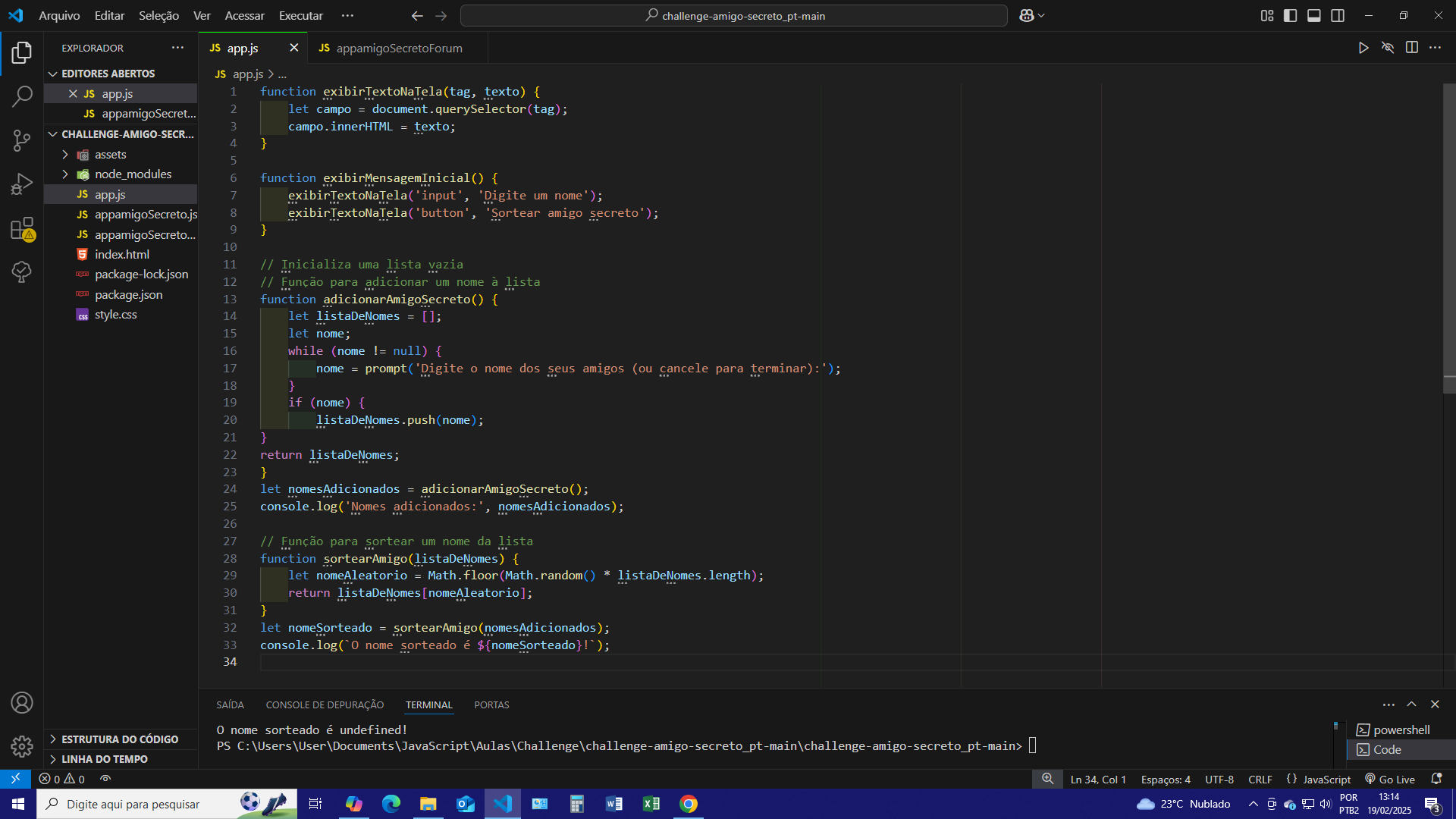
Task: Click Ln 34, Col 1 status
Action: tap(1097, 779)
